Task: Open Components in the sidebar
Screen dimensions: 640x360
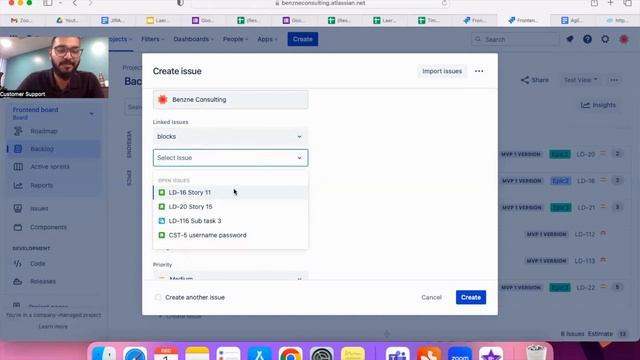Action: coord(53,227)
